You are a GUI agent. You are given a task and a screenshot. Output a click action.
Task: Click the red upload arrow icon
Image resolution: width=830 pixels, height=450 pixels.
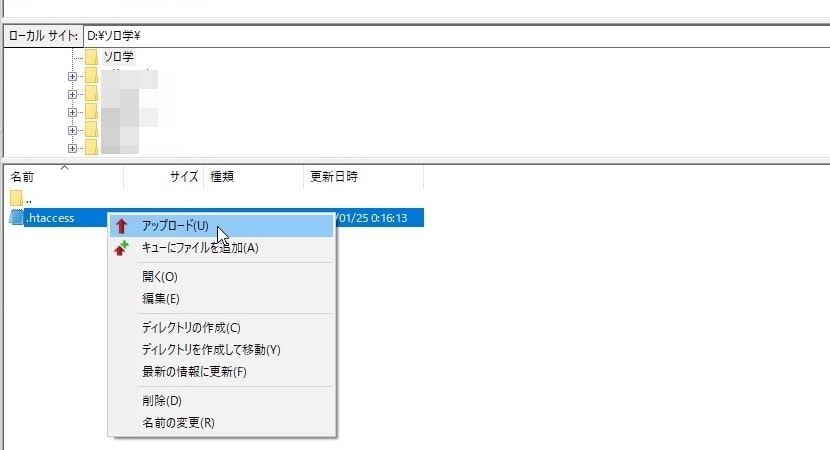(x=122, y=226)
